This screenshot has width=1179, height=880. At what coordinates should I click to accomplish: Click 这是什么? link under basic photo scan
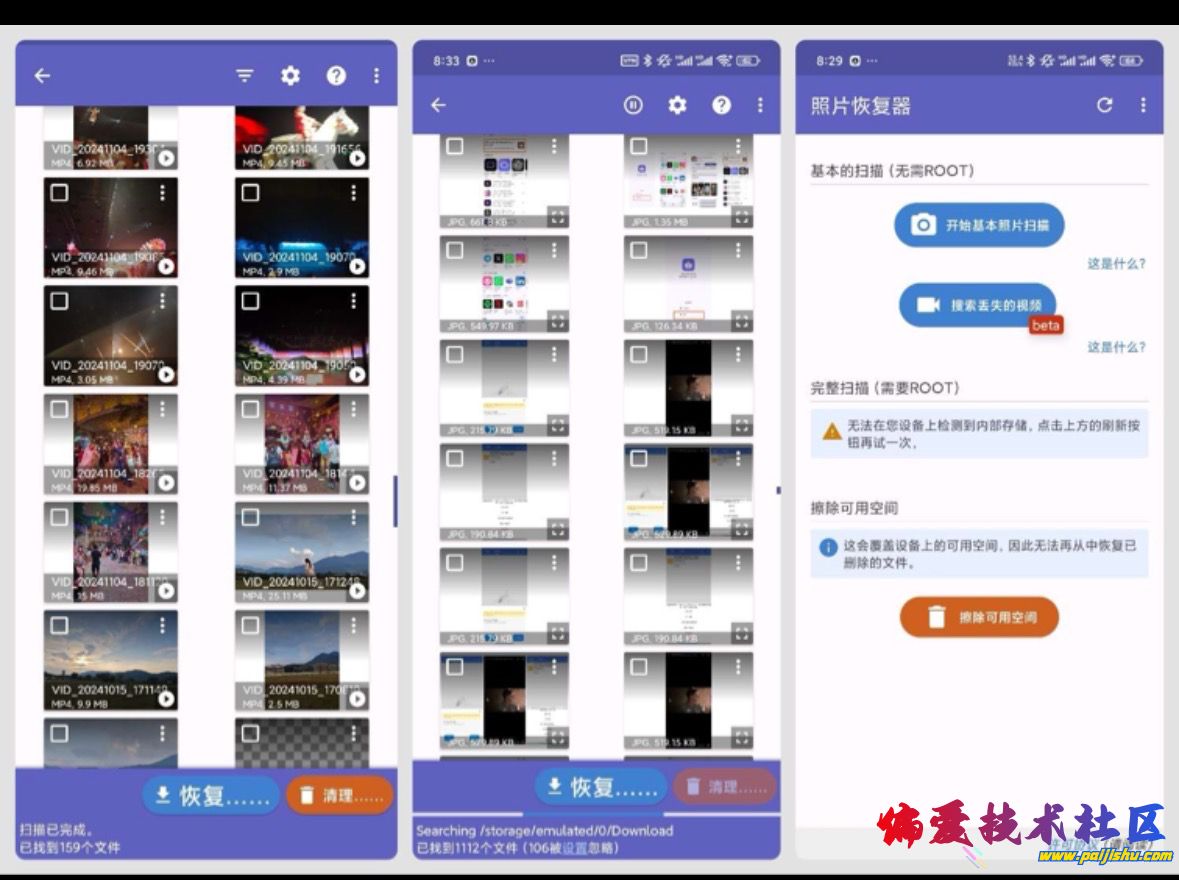pyautogui.click(x=1116, y=264)
